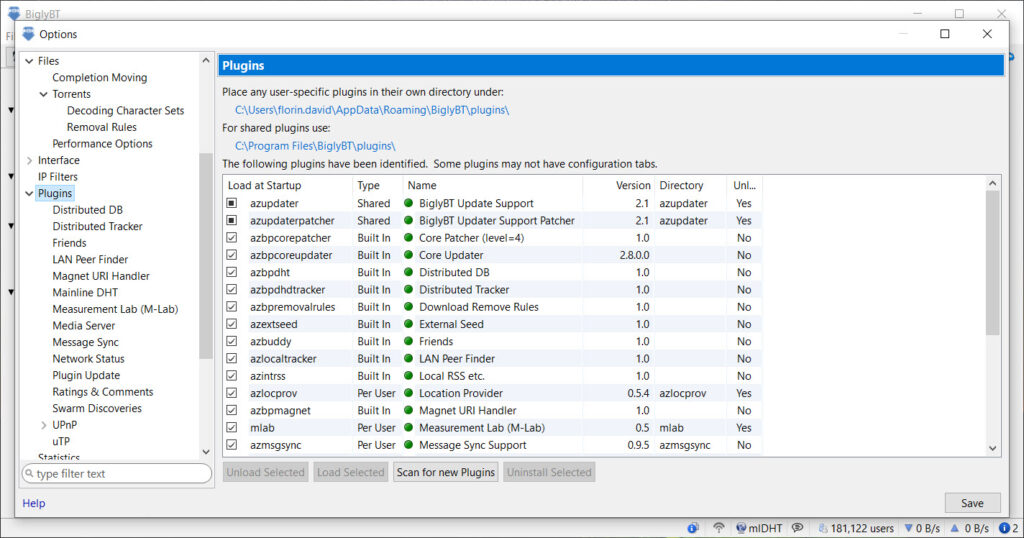Select IP Filters in the options tree

click(x=57, y=177)
